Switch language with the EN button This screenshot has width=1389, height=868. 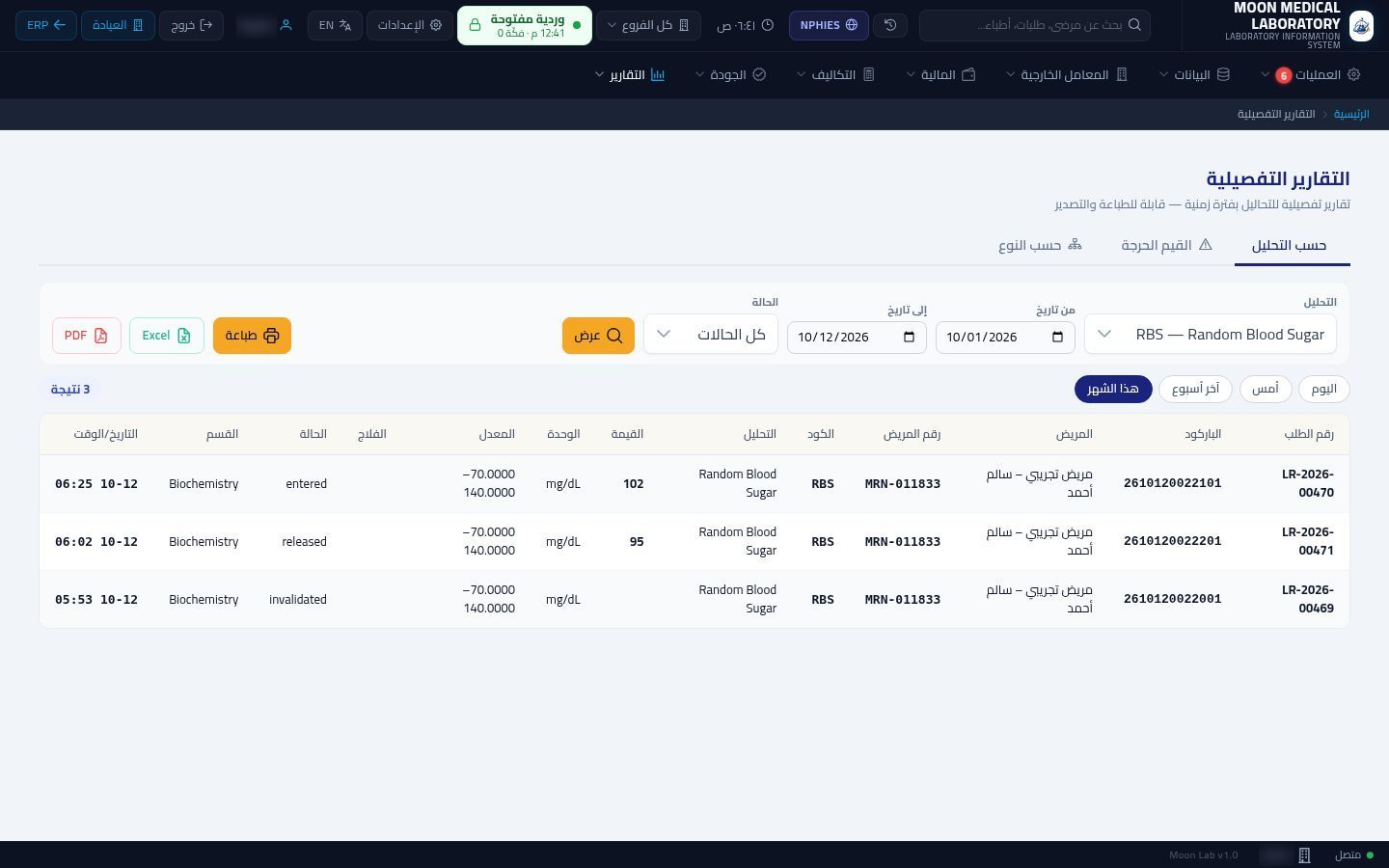(335, 25)
